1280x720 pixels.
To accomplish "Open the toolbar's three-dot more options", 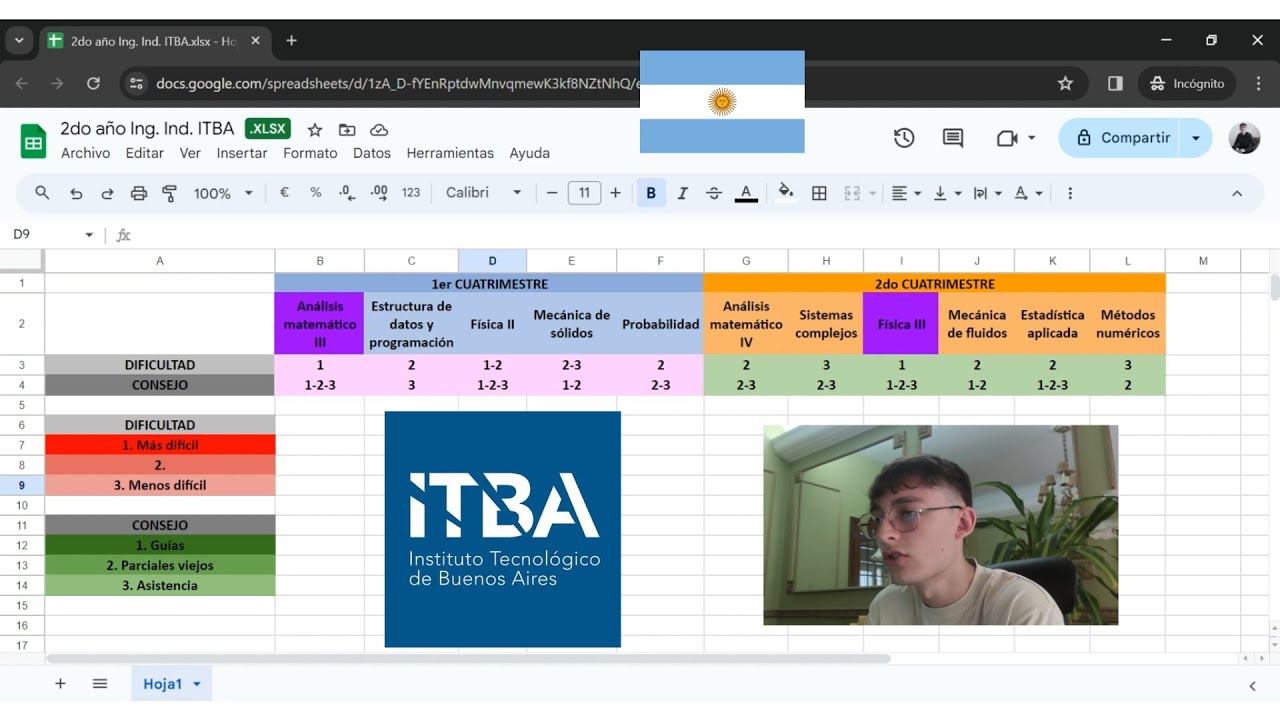I will pyautogui.click(x=1070, y=193).
